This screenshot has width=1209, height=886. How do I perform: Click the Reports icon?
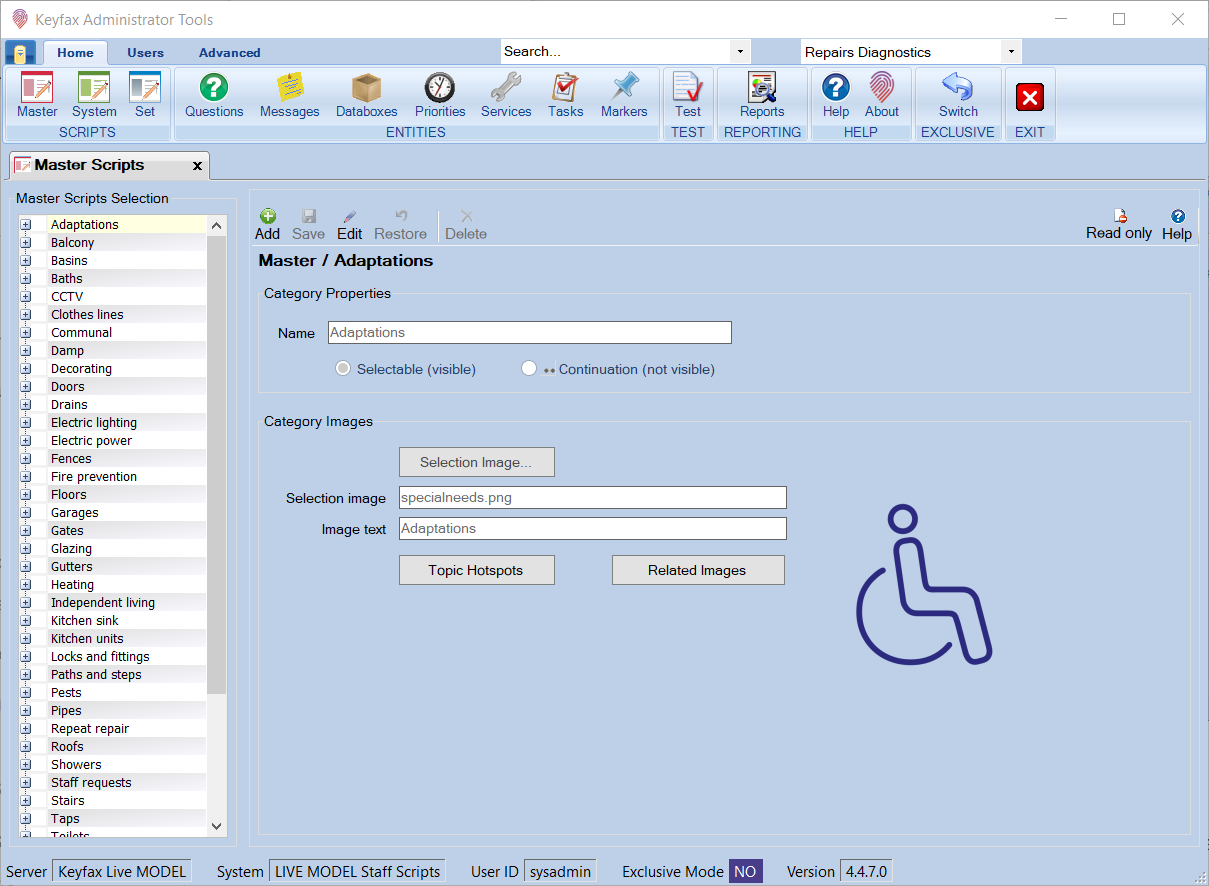click(x=762, y=95)
